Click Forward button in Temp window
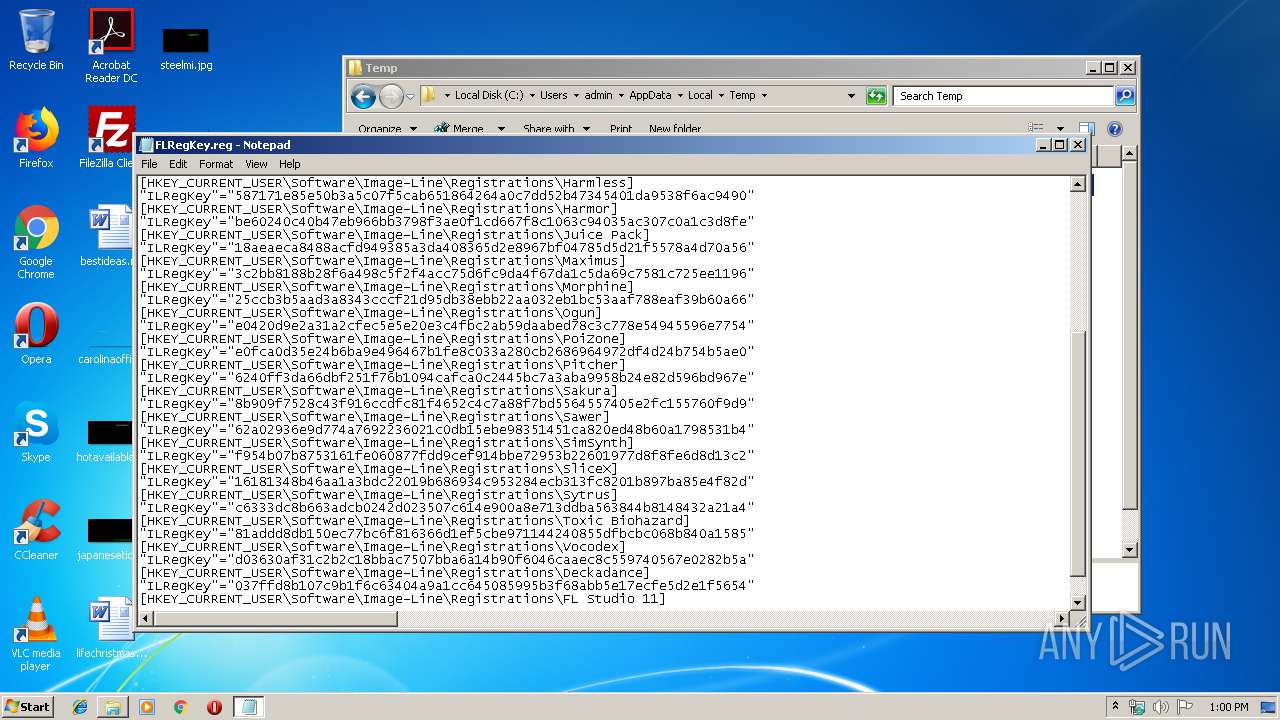The image size is (1280, 720). (x=391, y=96)
